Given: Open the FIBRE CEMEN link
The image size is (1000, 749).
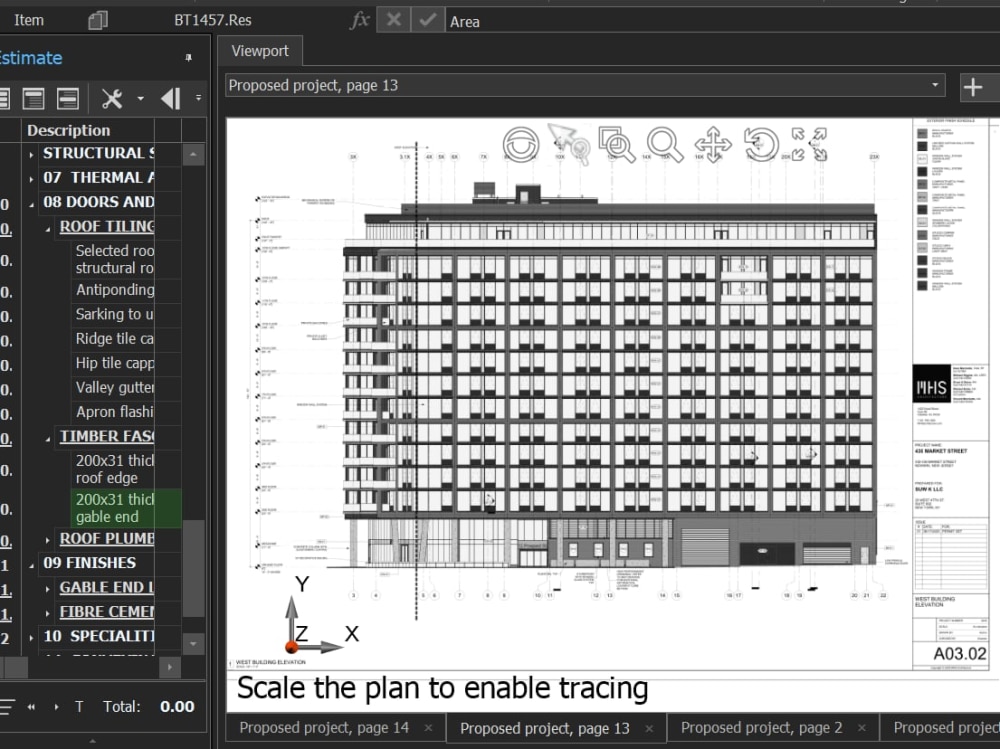Looking at the screenshot, I should (x=107, y=612).
